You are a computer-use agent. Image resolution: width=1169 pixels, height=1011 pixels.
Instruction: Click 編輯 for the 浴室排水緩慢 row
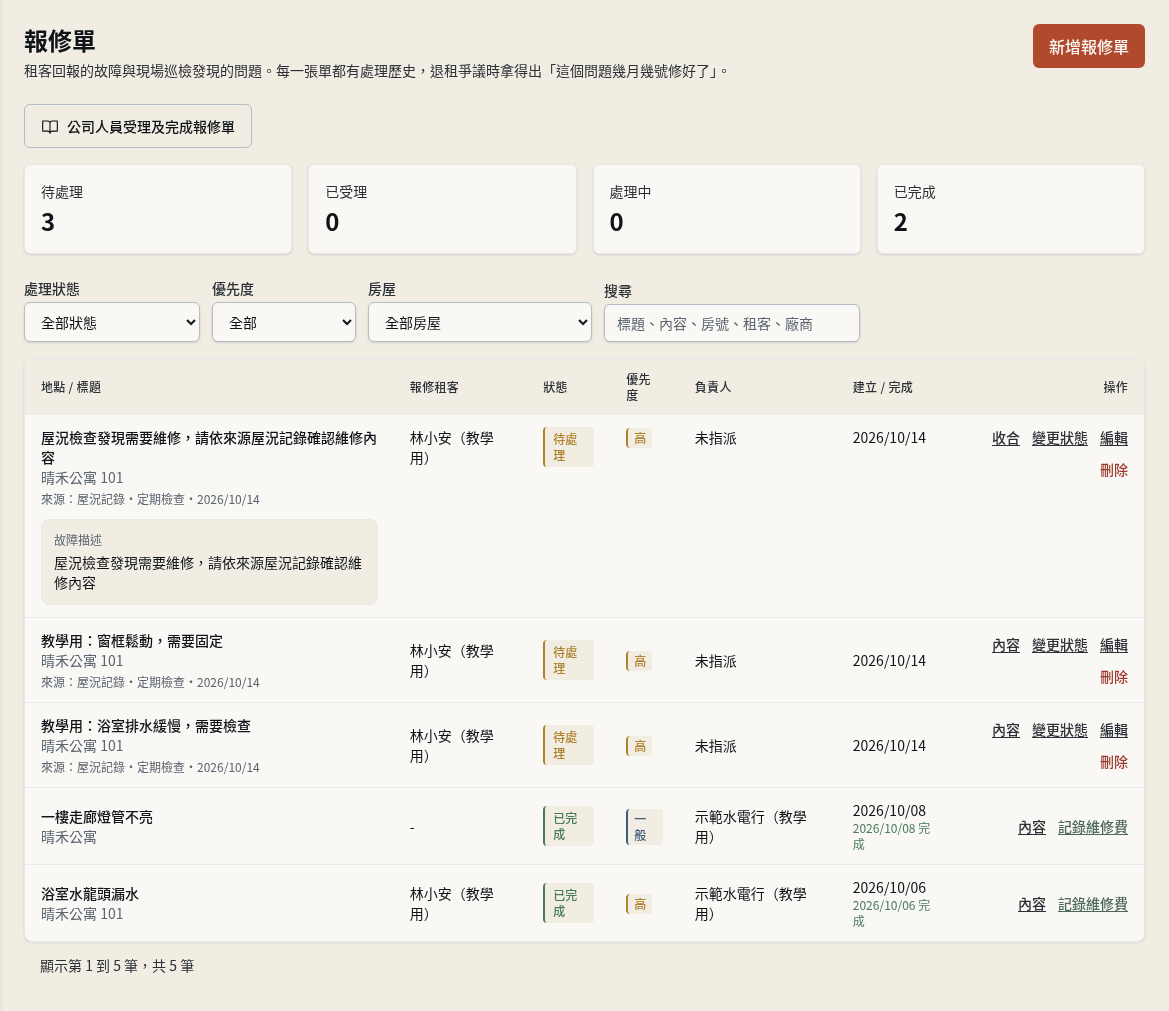(1114, 731)
